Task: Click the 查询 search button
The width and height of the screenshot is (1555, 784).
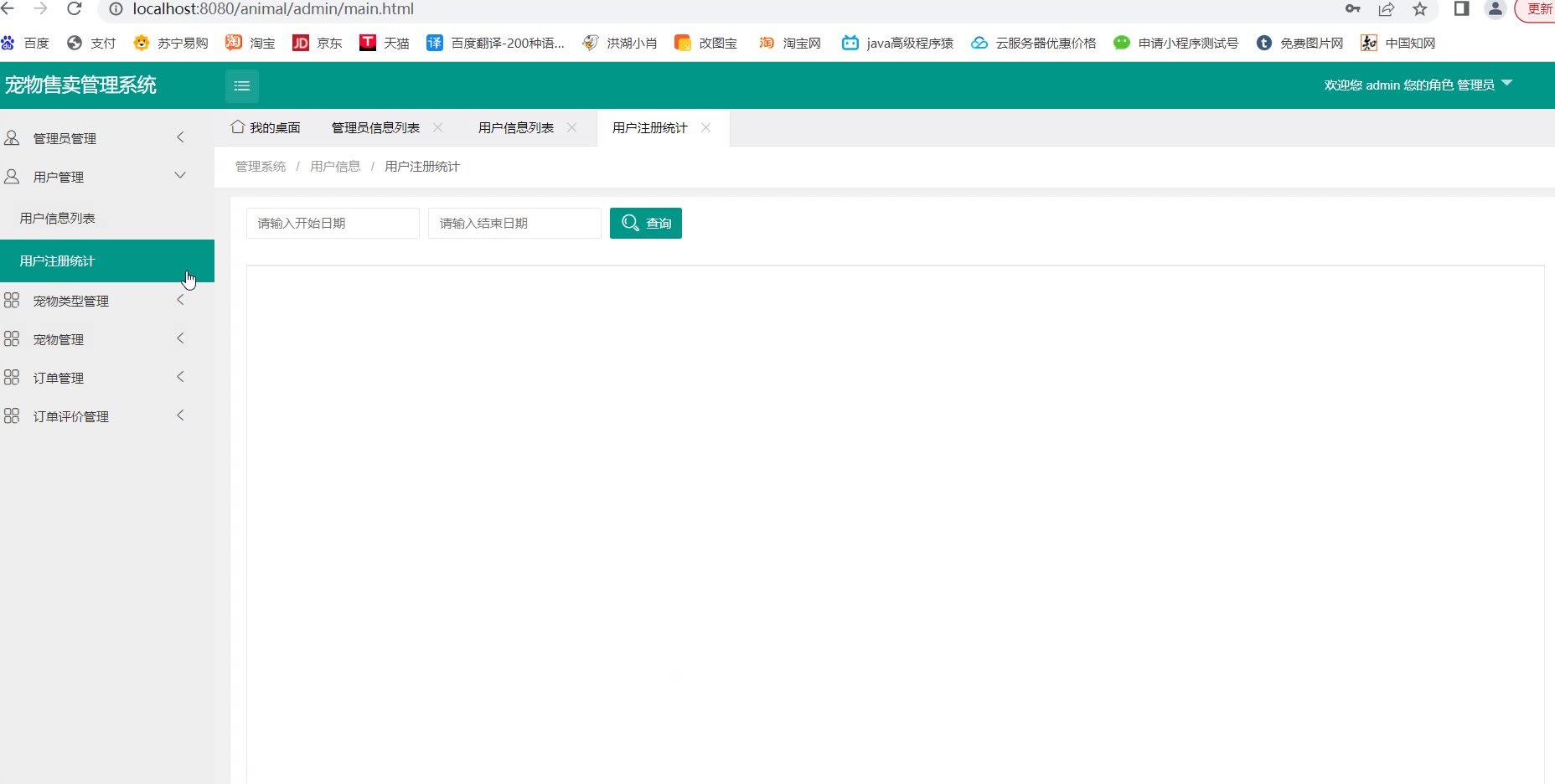Action: coord(646,223)
